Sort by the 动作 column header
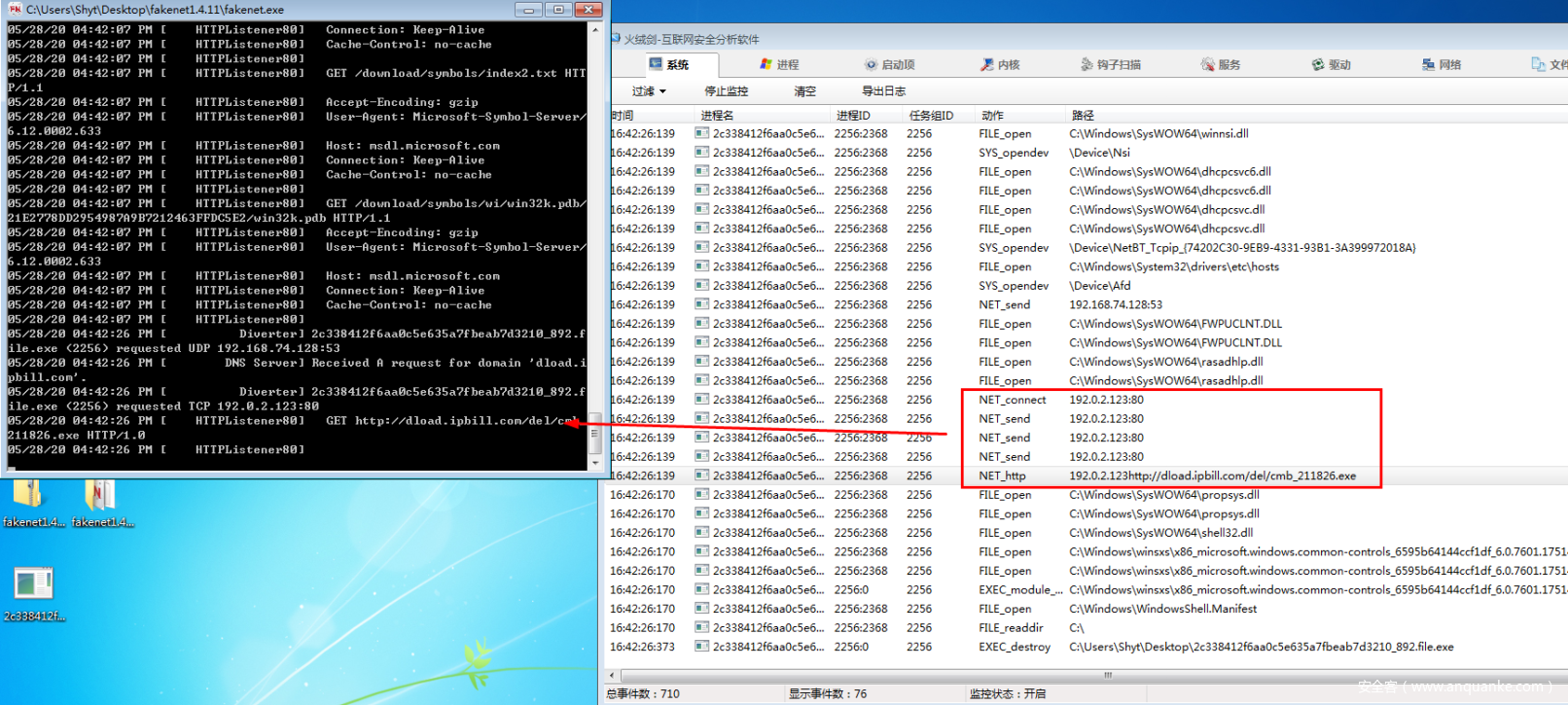1568x705 pixels. coord(993,115)
